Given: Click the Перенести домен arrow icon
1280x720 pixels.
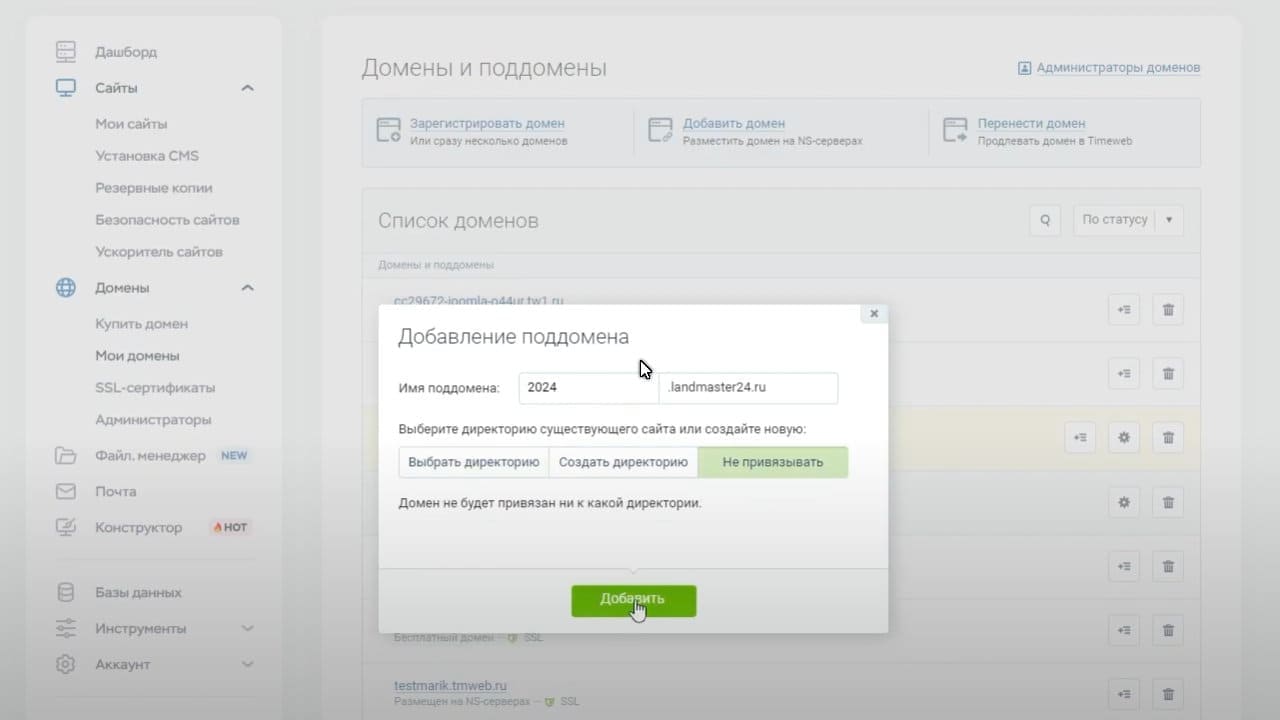Looking at the screenshot, I should point(956,130).
